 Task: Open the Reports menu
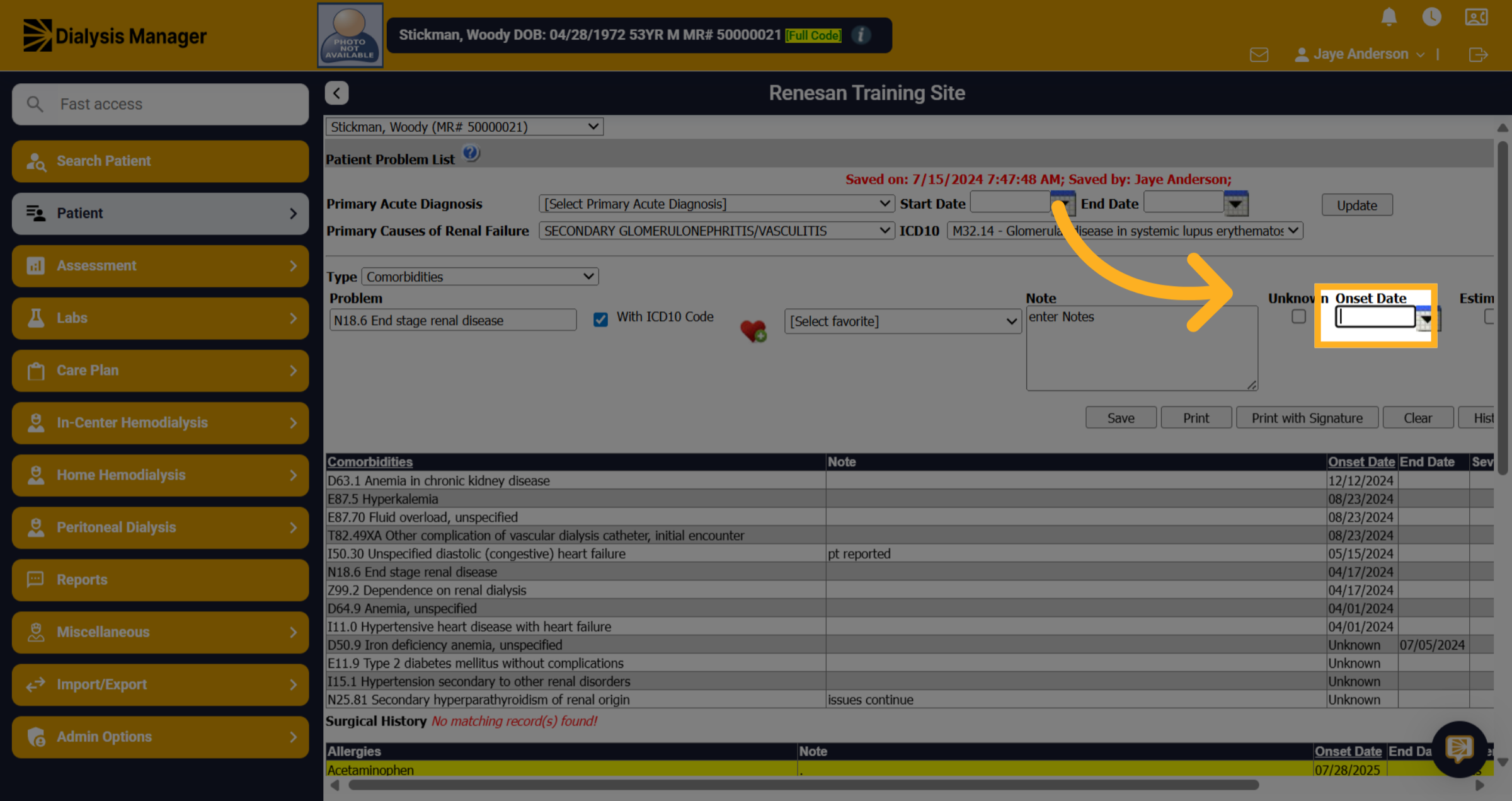(160, 580)
